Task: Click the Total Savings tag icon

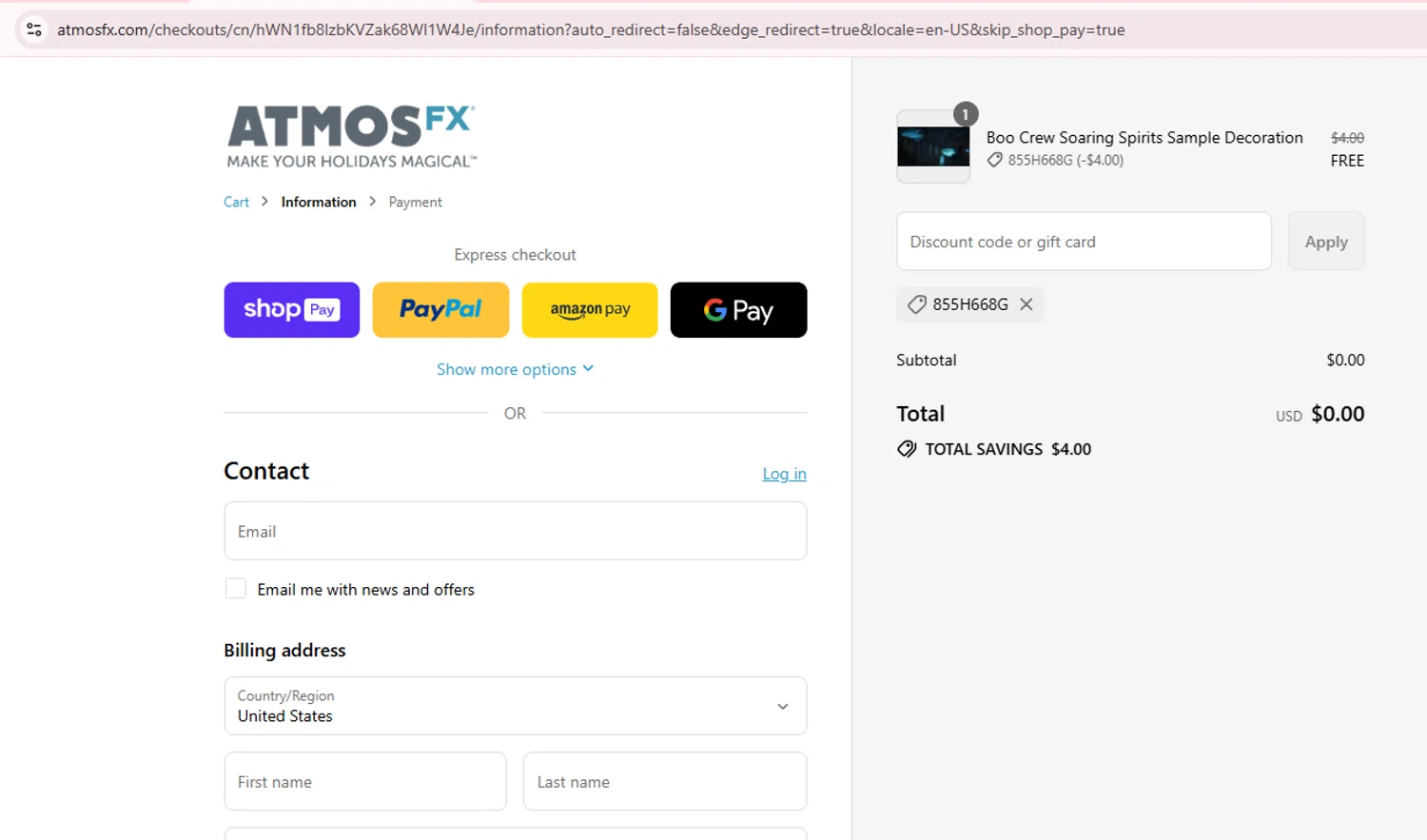Action: pyautogui.click(x=907, y=449)
